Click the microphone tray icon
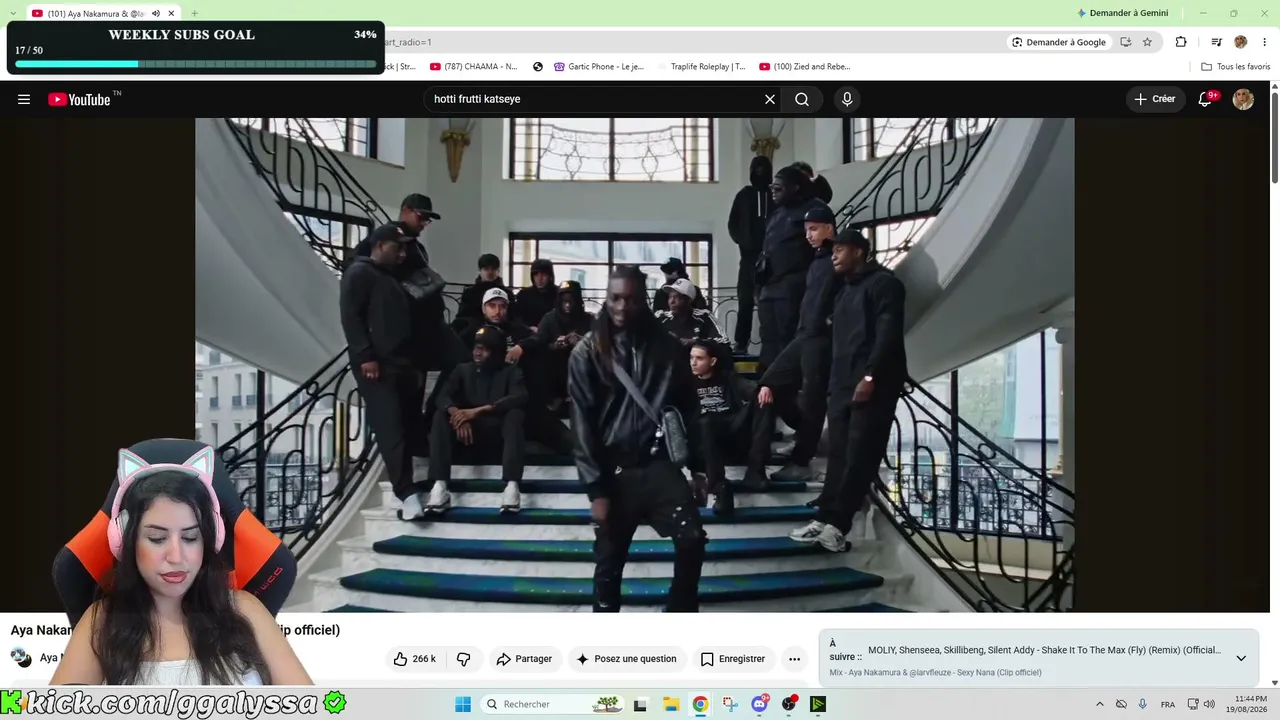 point(1143,704)
